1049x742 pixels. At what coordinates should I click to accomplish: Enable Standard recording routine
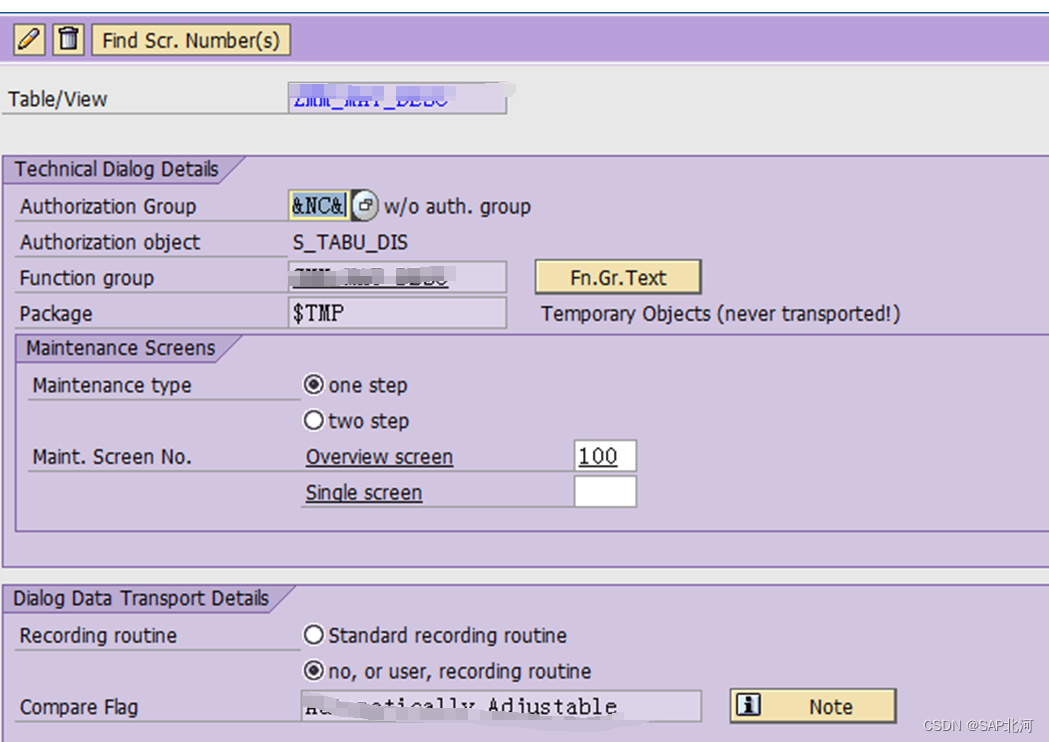click(314, 634)
